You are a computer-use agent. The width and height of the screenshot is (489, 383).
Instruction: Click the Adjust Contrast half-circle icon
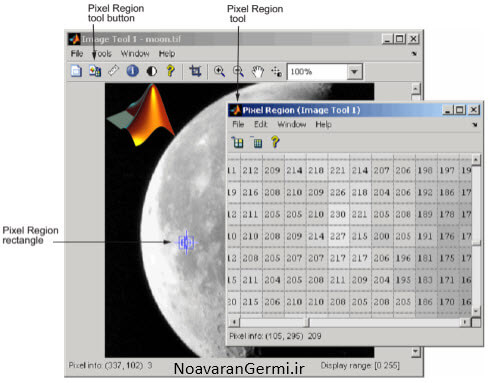click(x=152, y=71)
